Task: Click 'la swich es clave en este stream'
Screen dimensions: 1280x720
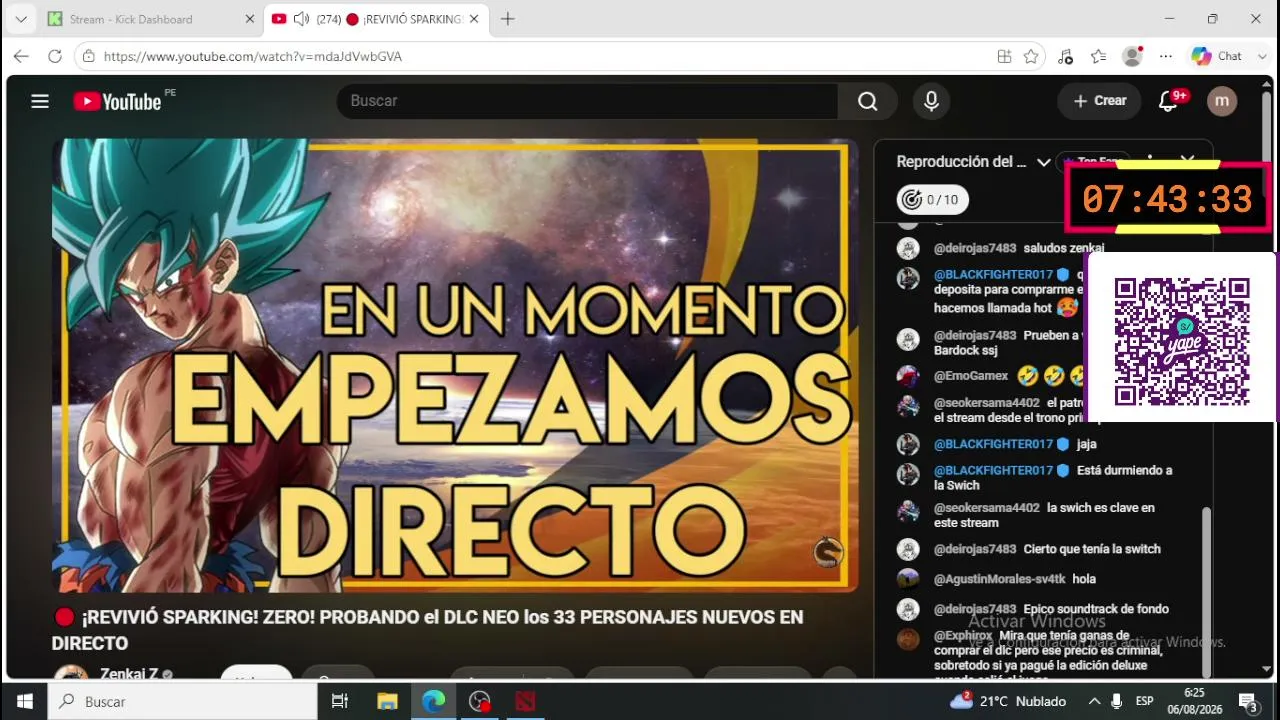Action: (x=1044, y=515)
